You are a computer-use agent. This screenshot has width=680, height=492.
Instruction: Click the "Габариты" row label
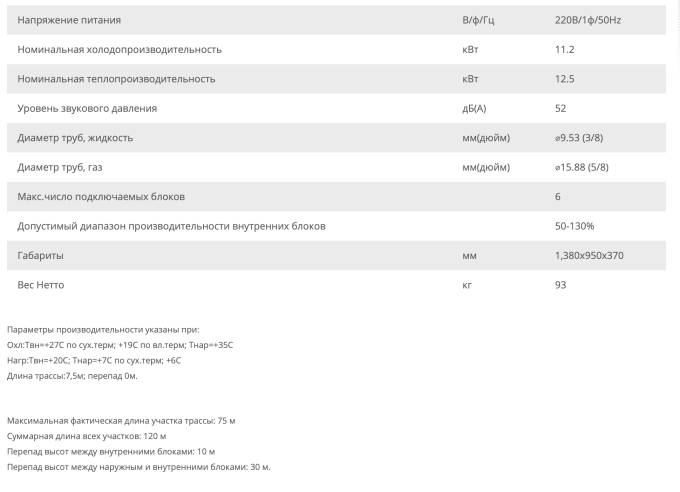coord(41,255)
